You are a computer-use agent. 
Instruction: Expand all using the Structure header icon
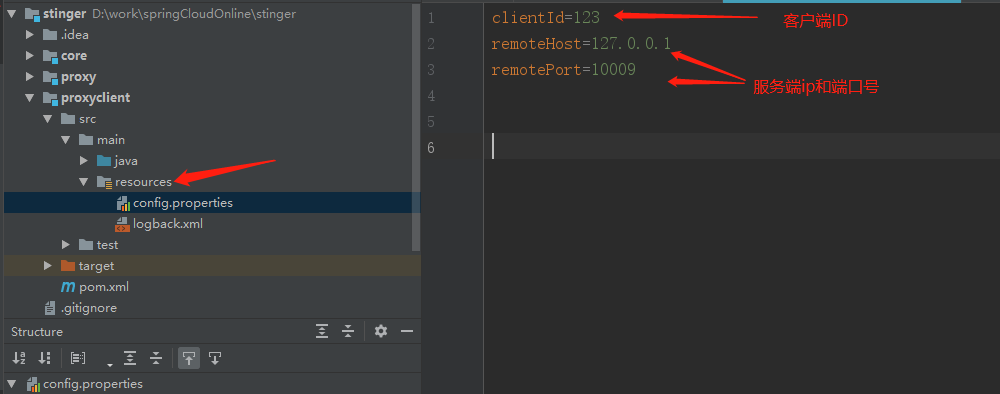tap(322, 331)
